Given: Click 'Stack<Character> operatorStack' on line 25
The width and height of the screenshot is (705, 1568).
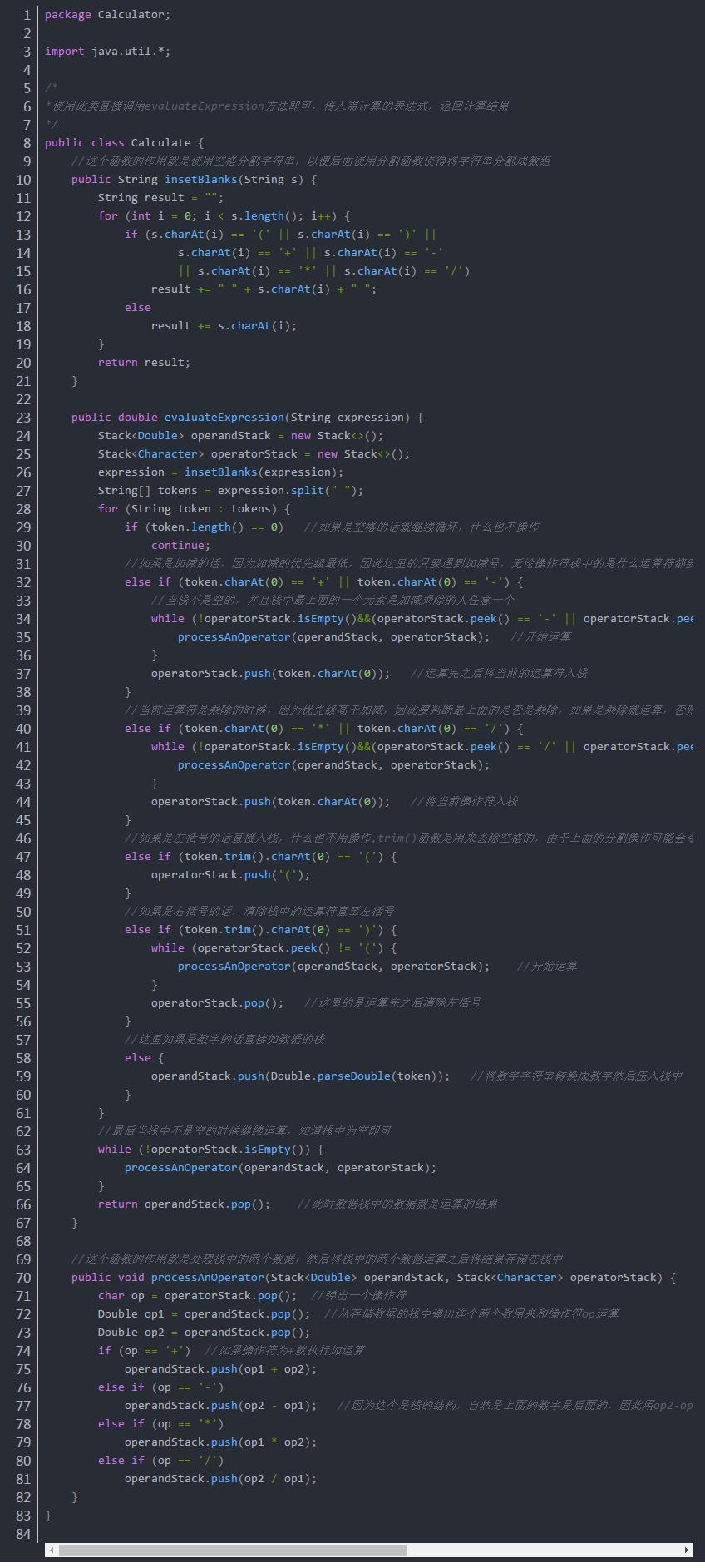Looking at the screenshot, I should point(198,453).
